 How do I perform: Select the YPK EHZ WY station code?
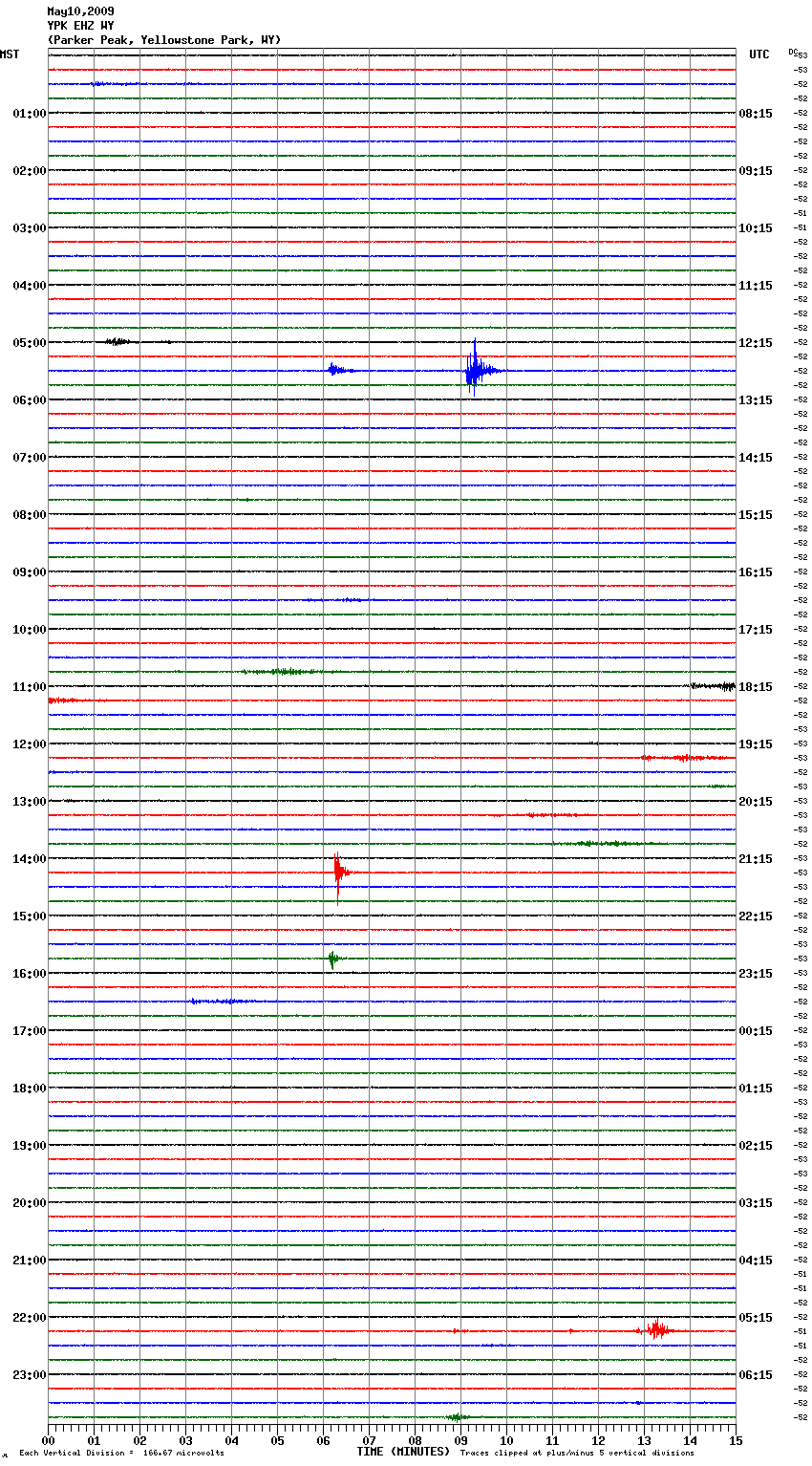pyautogui.click(x=80, y=26)
